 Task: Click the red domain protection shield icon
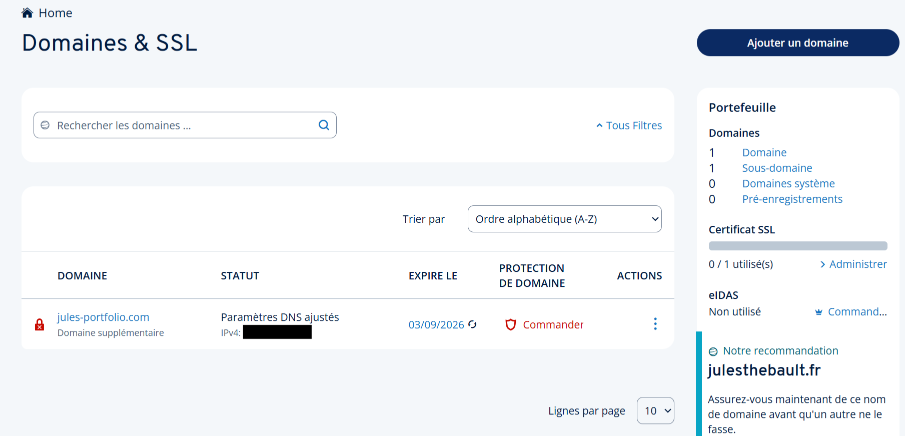coord(510,325)
